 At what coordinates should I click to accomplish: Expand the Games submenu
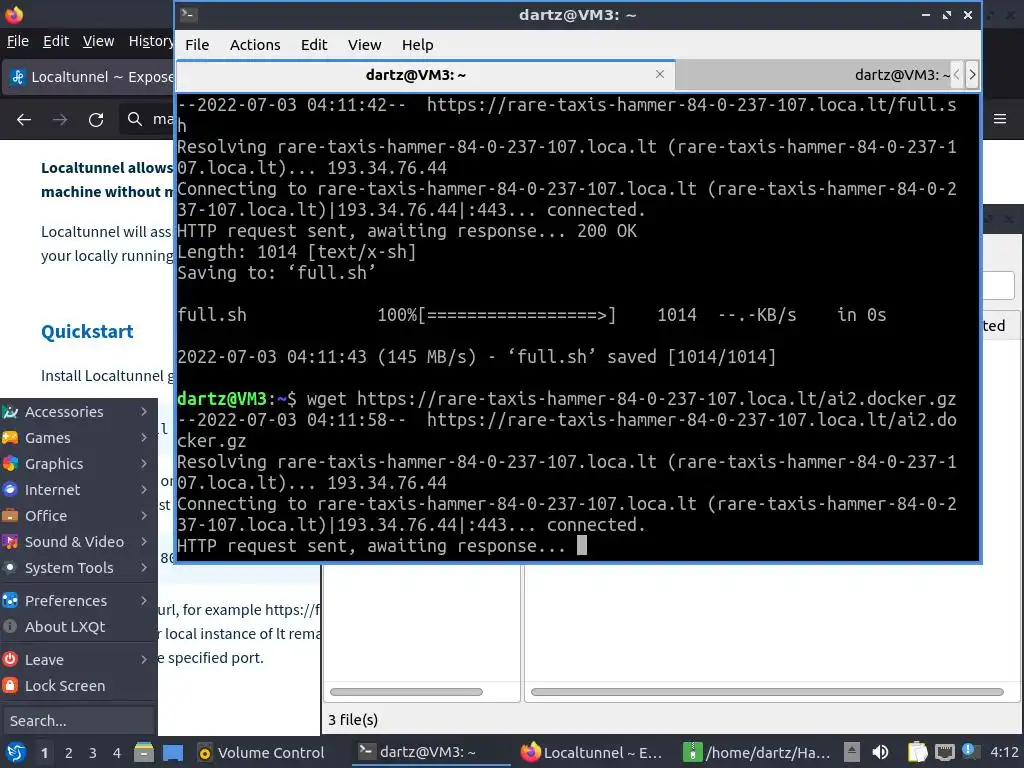pos(78,438)
